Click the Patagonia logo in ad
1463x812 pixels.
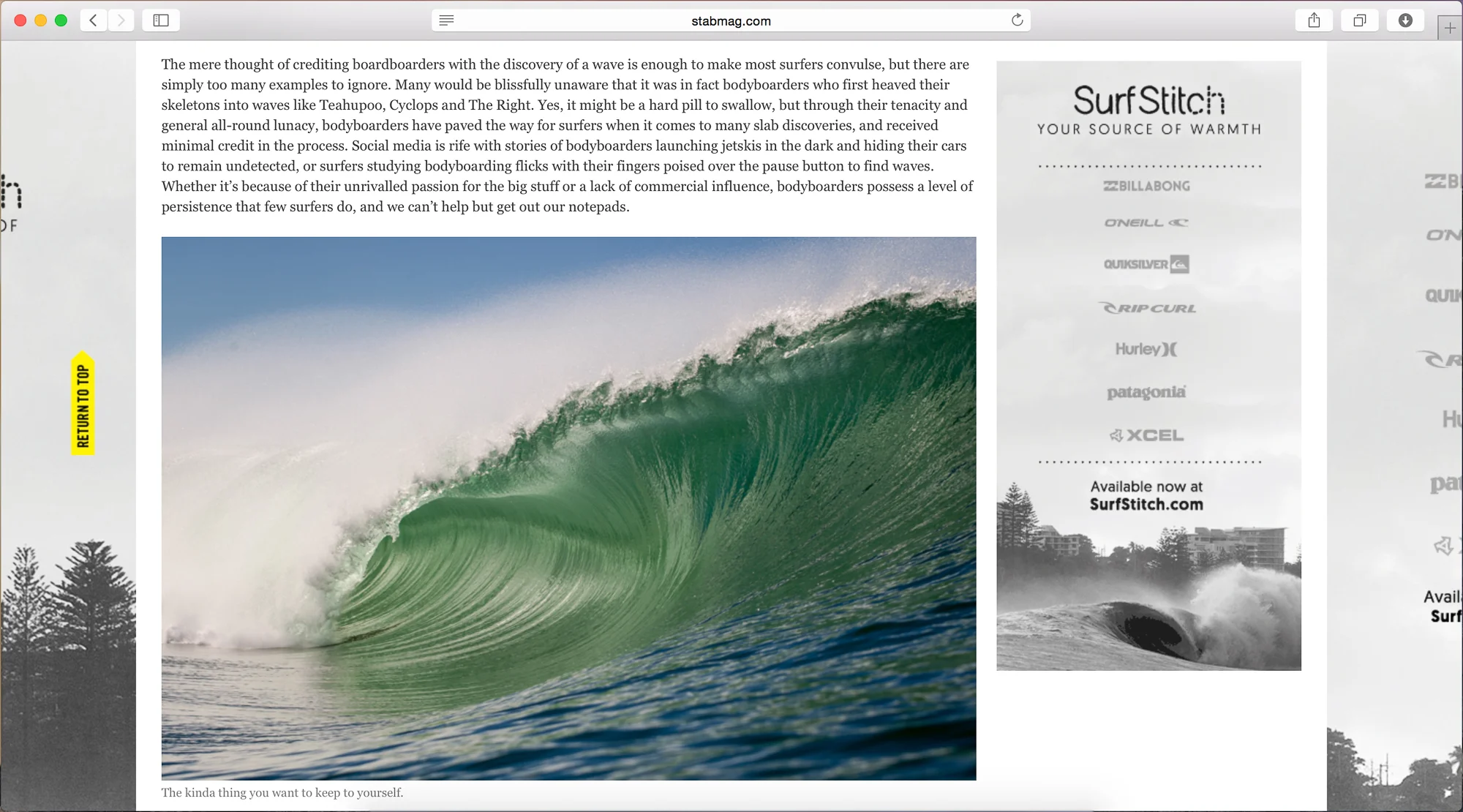point(1146,392)
